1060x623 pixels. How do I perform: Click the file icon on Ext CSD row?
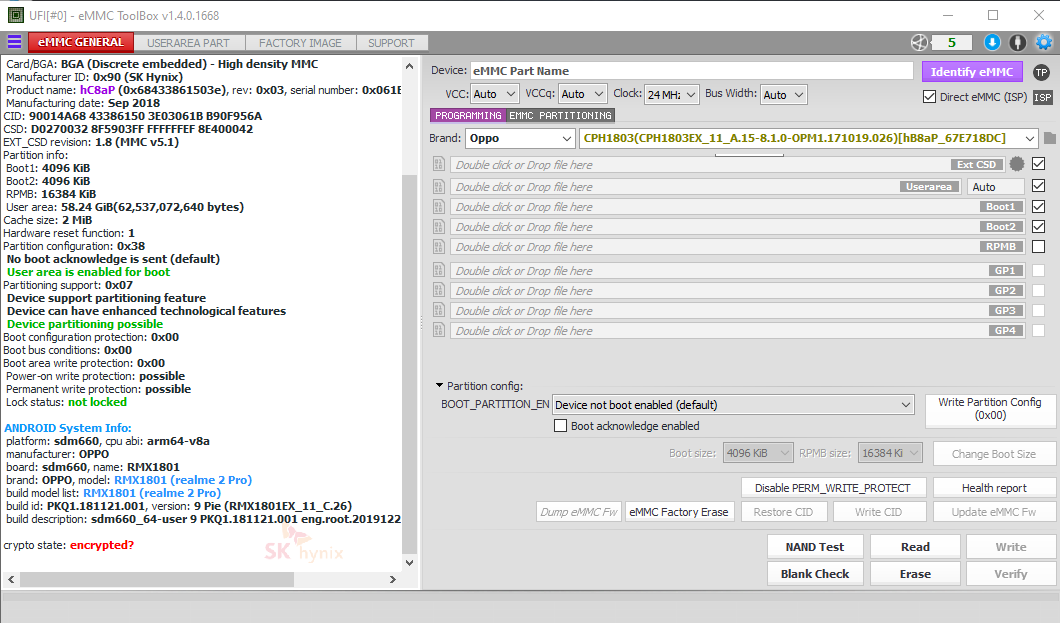439,164
